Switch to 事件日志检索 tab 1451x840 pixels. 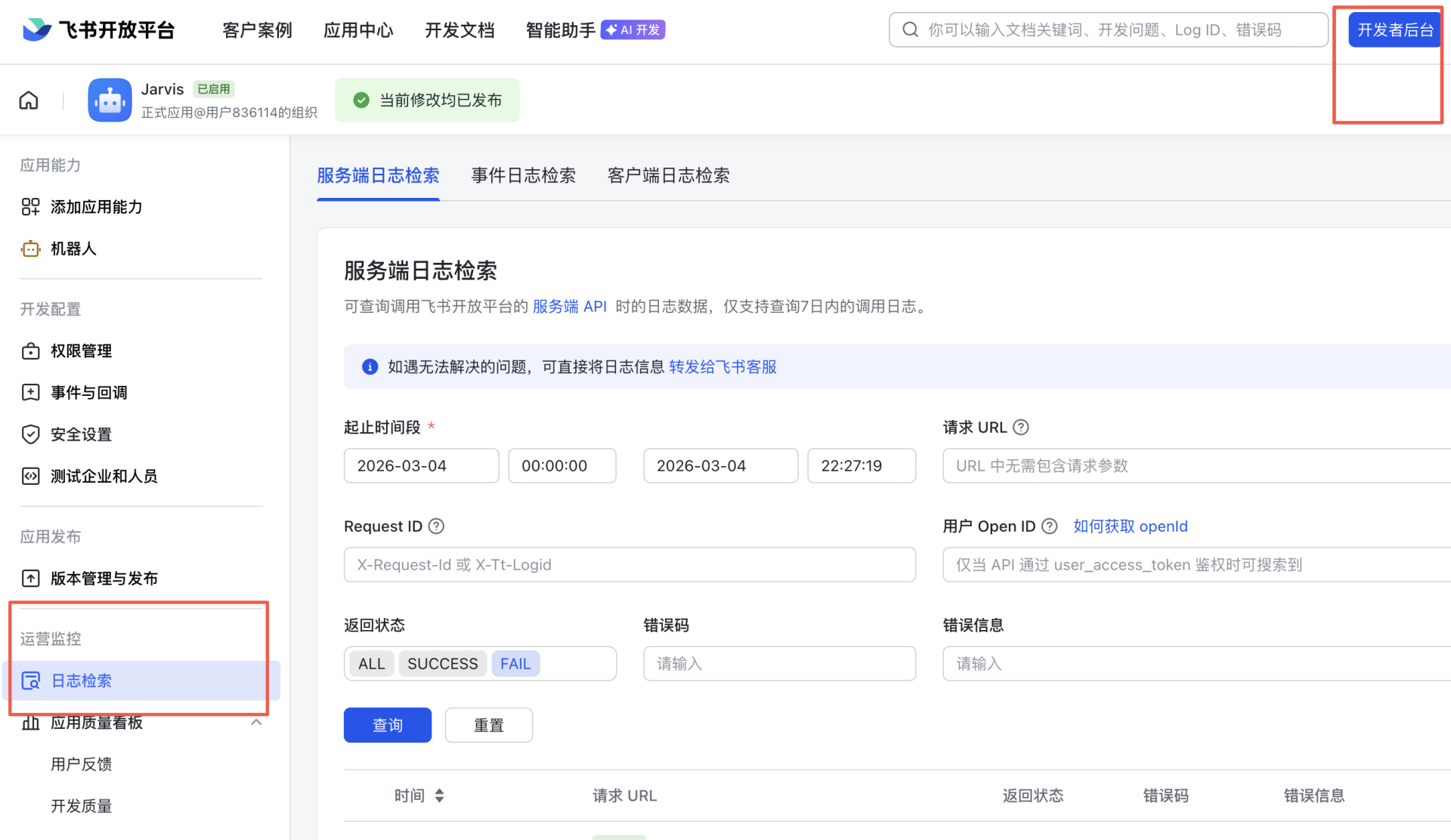(x=523, y=175)
